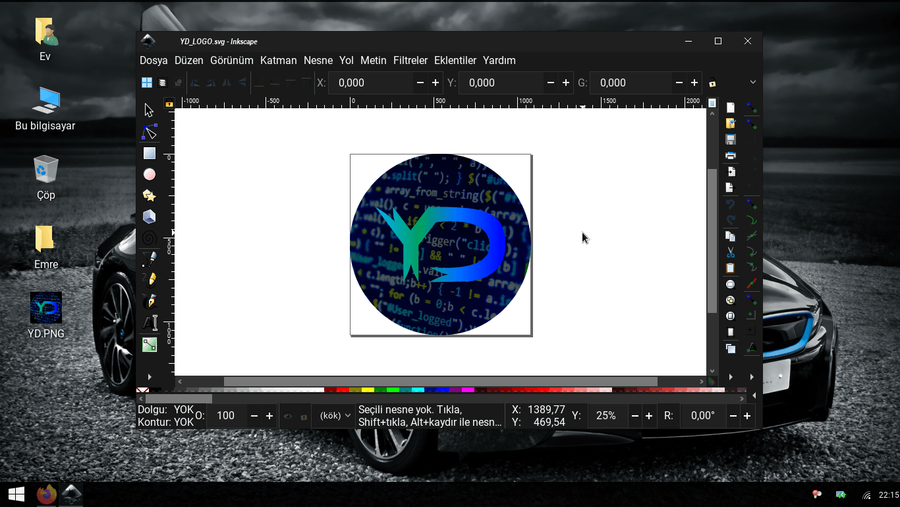This screenshot has height=507, width=900.
Task: Open the Görünüm menu
Action: click(x=231, y=60)
